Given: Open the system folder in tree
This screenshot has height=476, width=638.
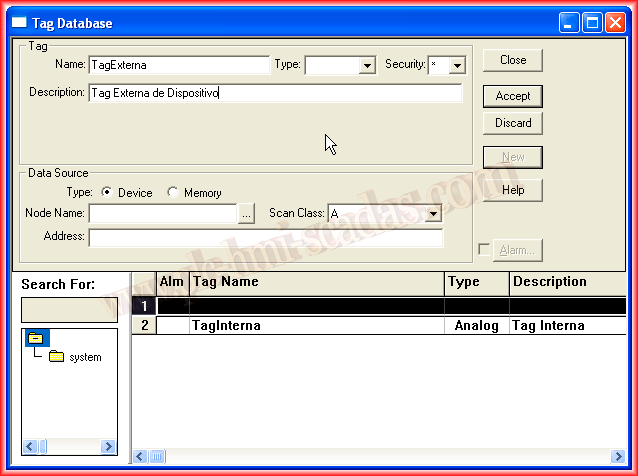Looking at the screenshot, I should pyautogui.click(x=56, y=357).
